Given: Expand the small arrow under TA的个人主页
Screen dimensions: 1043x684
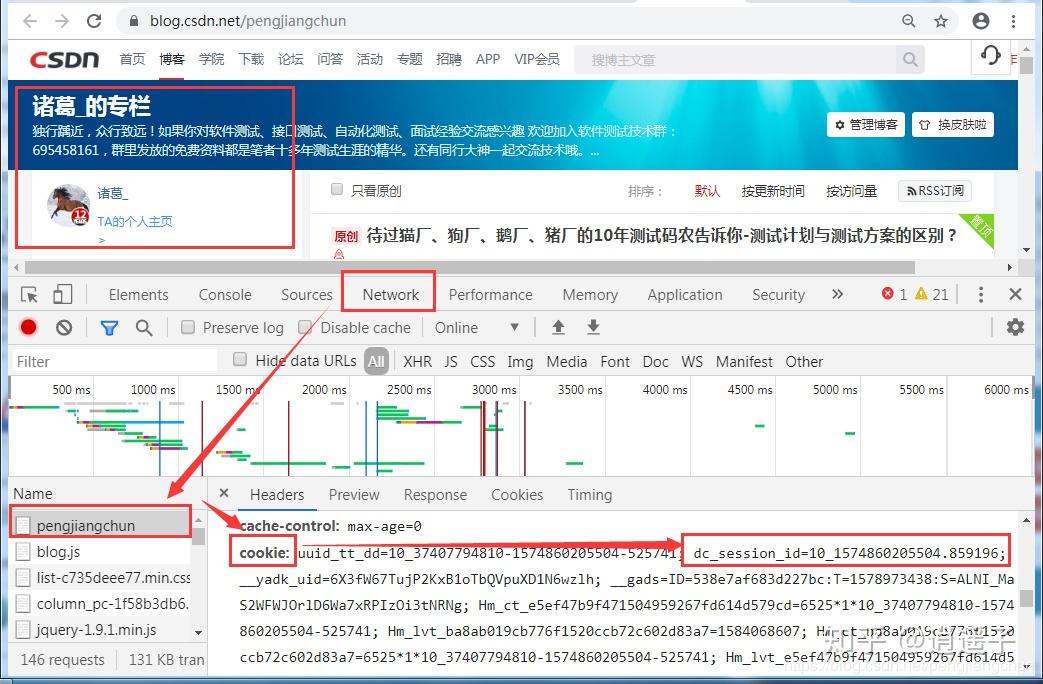Looking at the screenshot, I should tap(102, 240).
